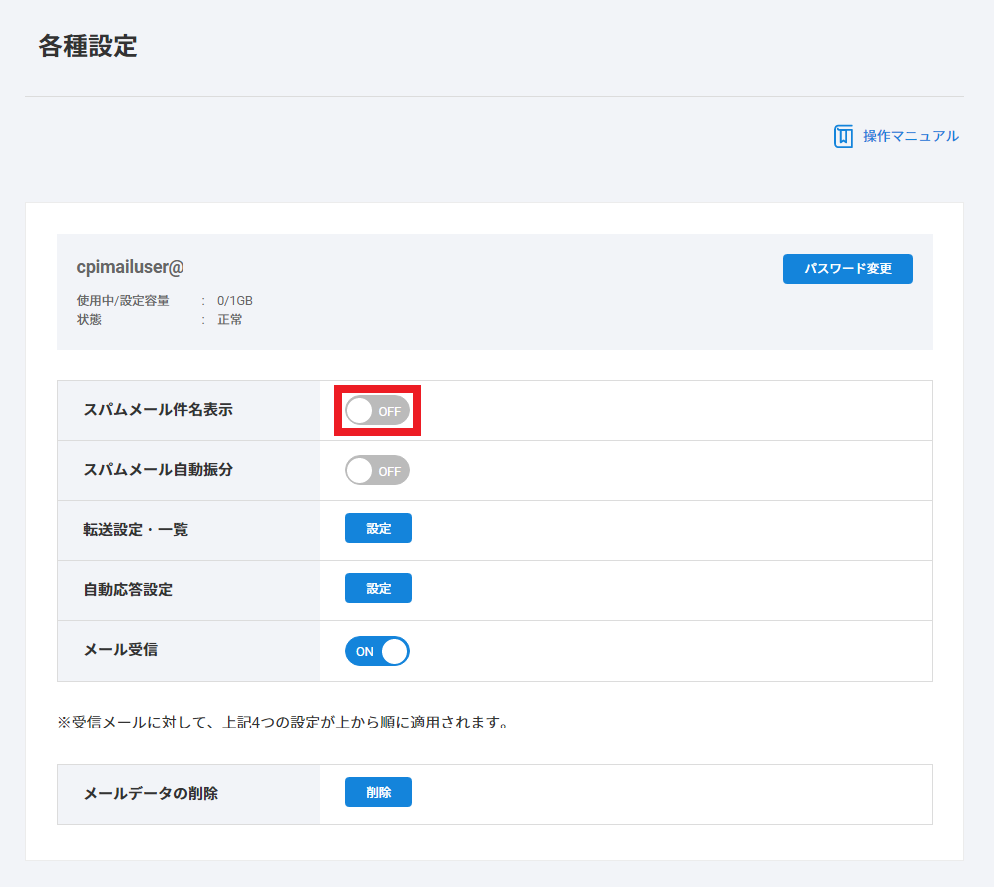
Task: Click the スパムメール件名表示 row label
Action: 158,410
